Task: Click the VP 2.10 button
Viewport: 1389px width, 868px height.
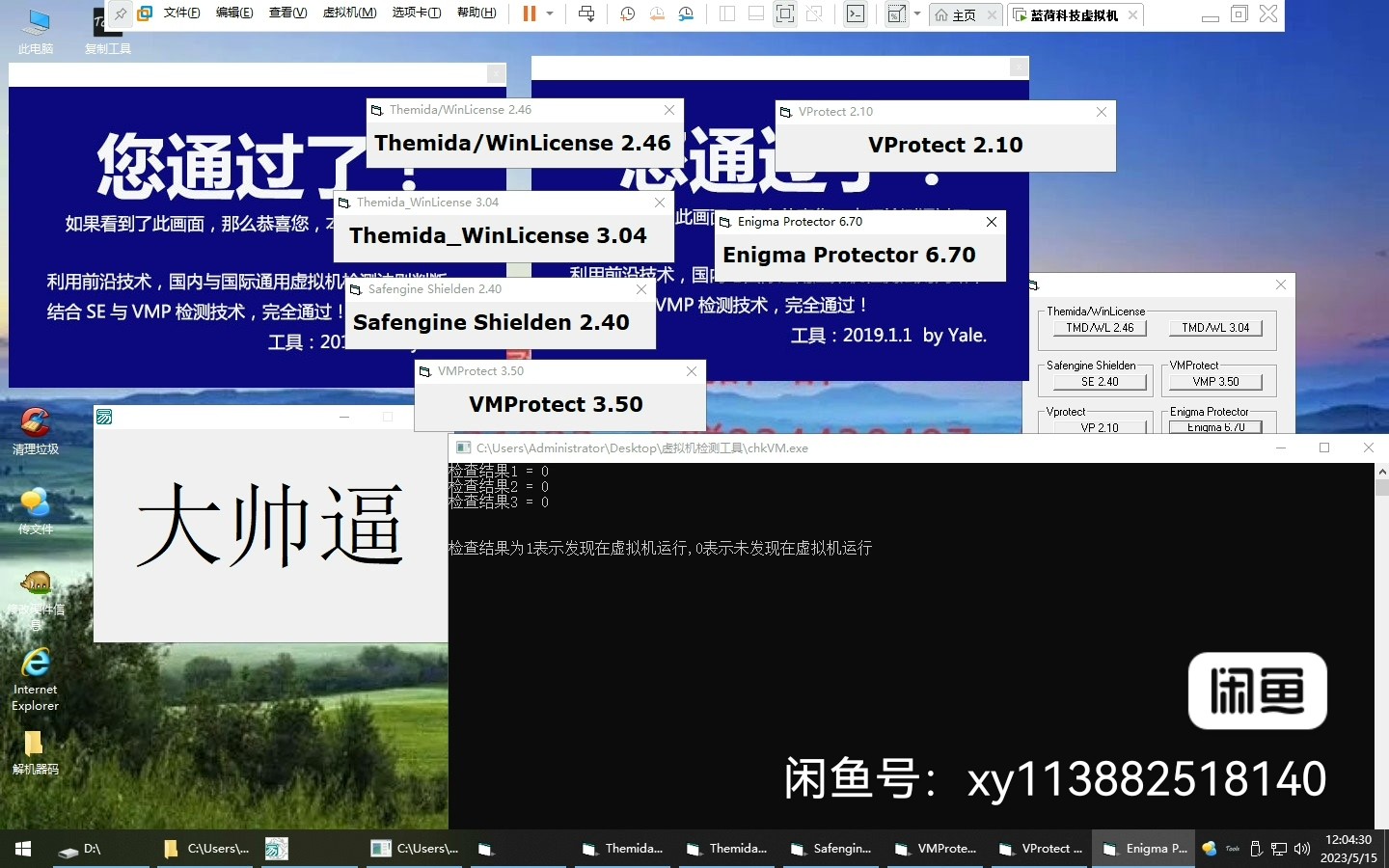Action: point(1100,427)
